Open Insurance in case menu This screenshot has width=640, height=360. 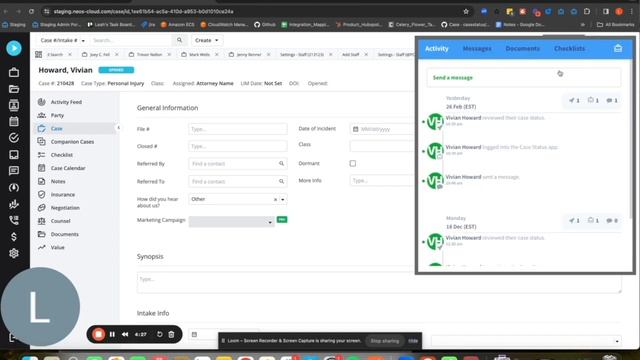[62, 195]
